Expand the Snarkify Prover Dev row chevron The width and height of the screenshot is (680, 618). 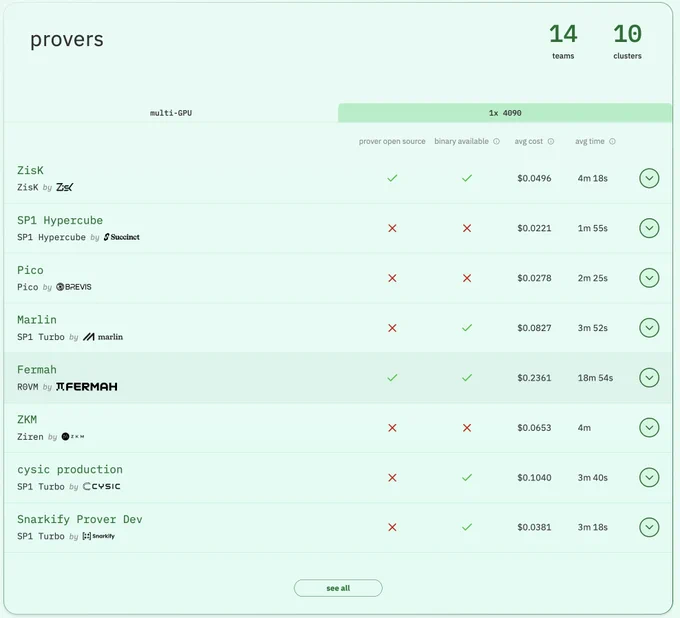(x=649, y=527)
